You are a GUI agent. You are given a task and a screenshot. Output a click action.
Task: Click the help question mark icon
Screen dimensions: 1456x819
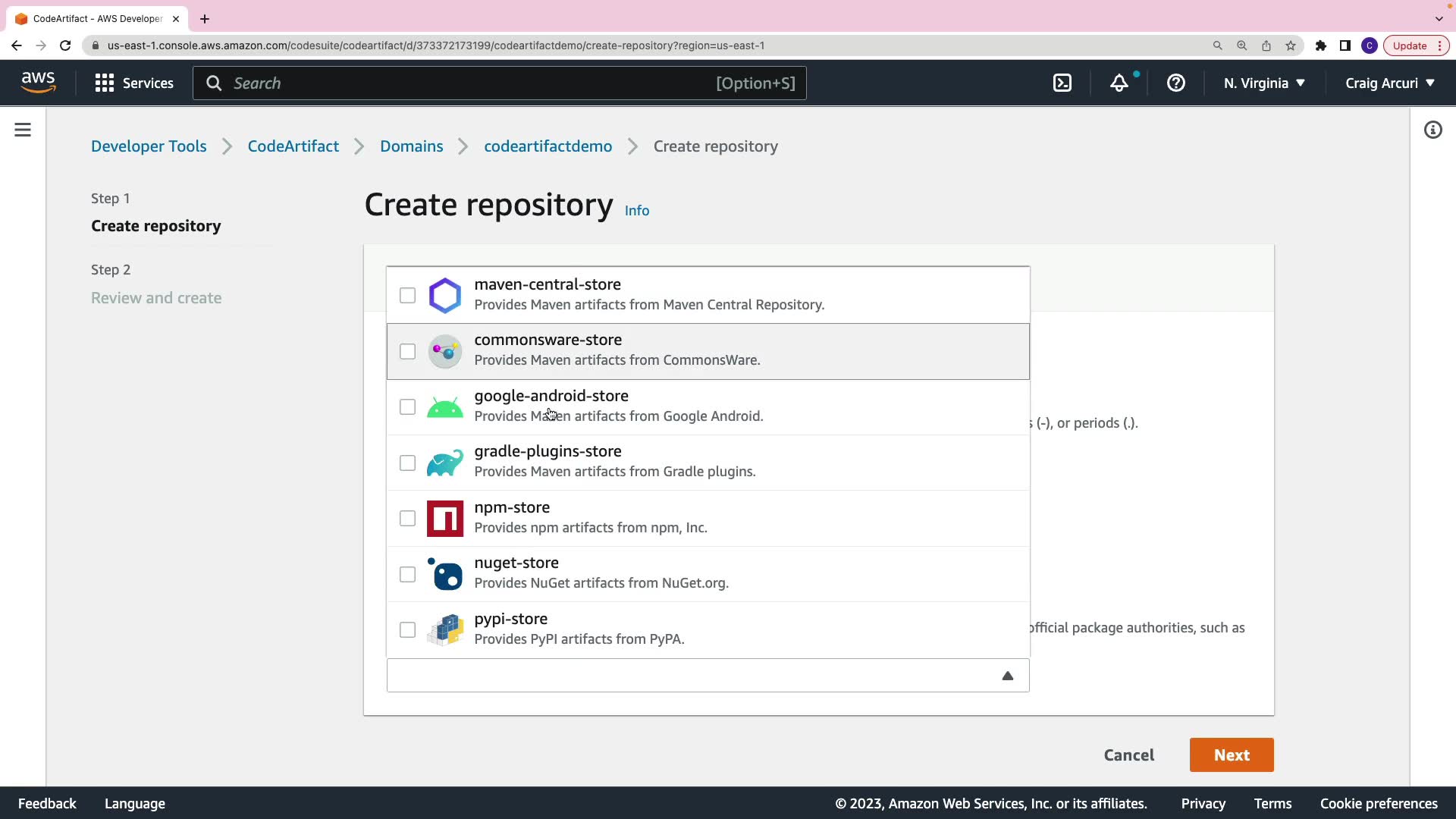coord(1176,83)
